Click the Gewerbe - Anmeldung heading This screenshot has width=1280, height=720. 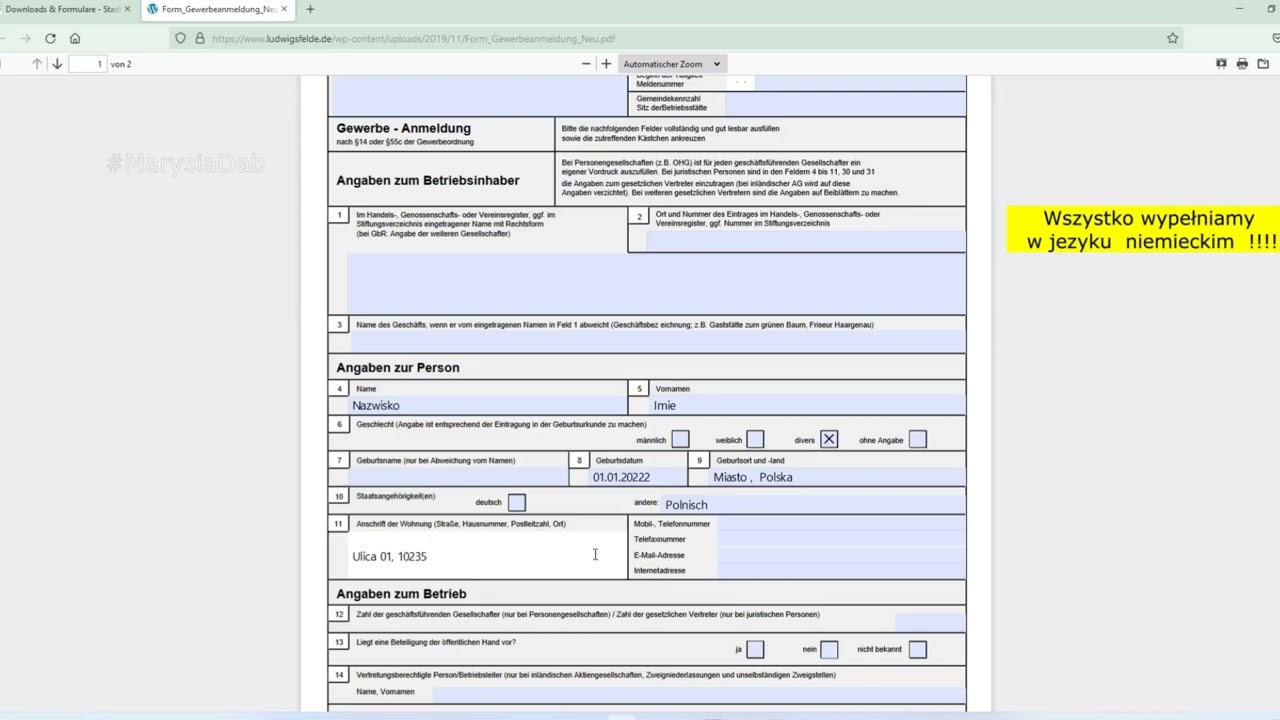403,128
